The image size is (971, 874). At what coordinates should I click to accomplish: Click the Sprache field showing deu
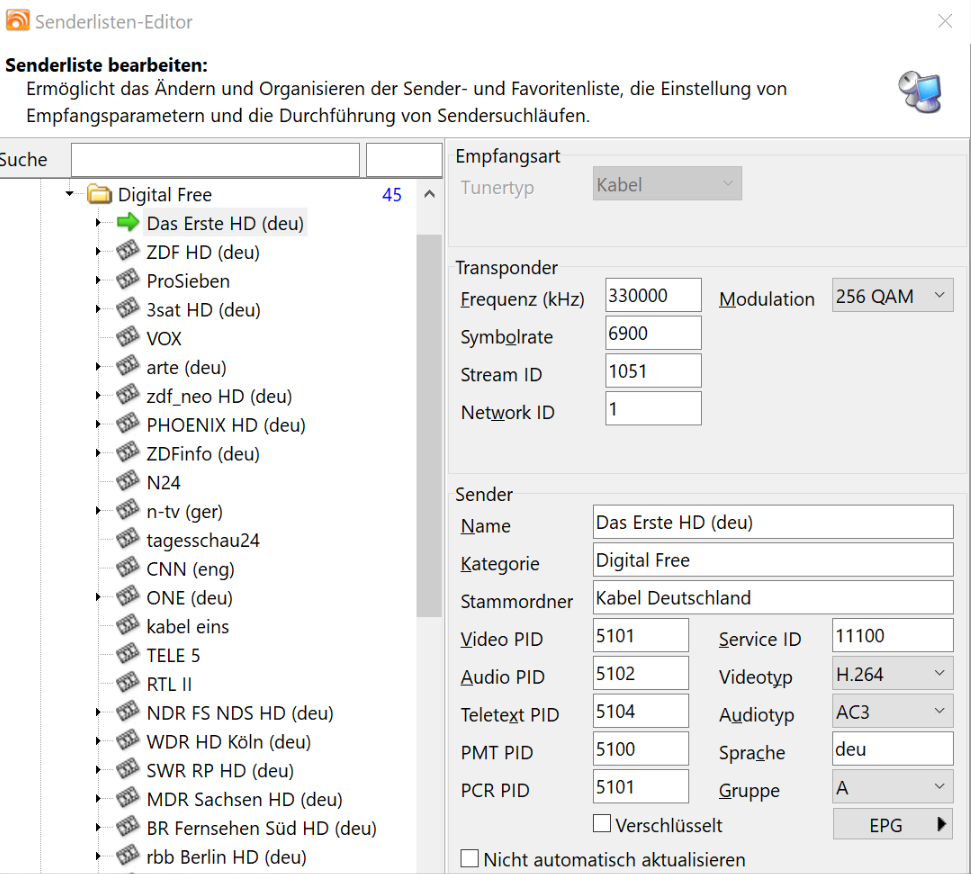tap(892, 748)
